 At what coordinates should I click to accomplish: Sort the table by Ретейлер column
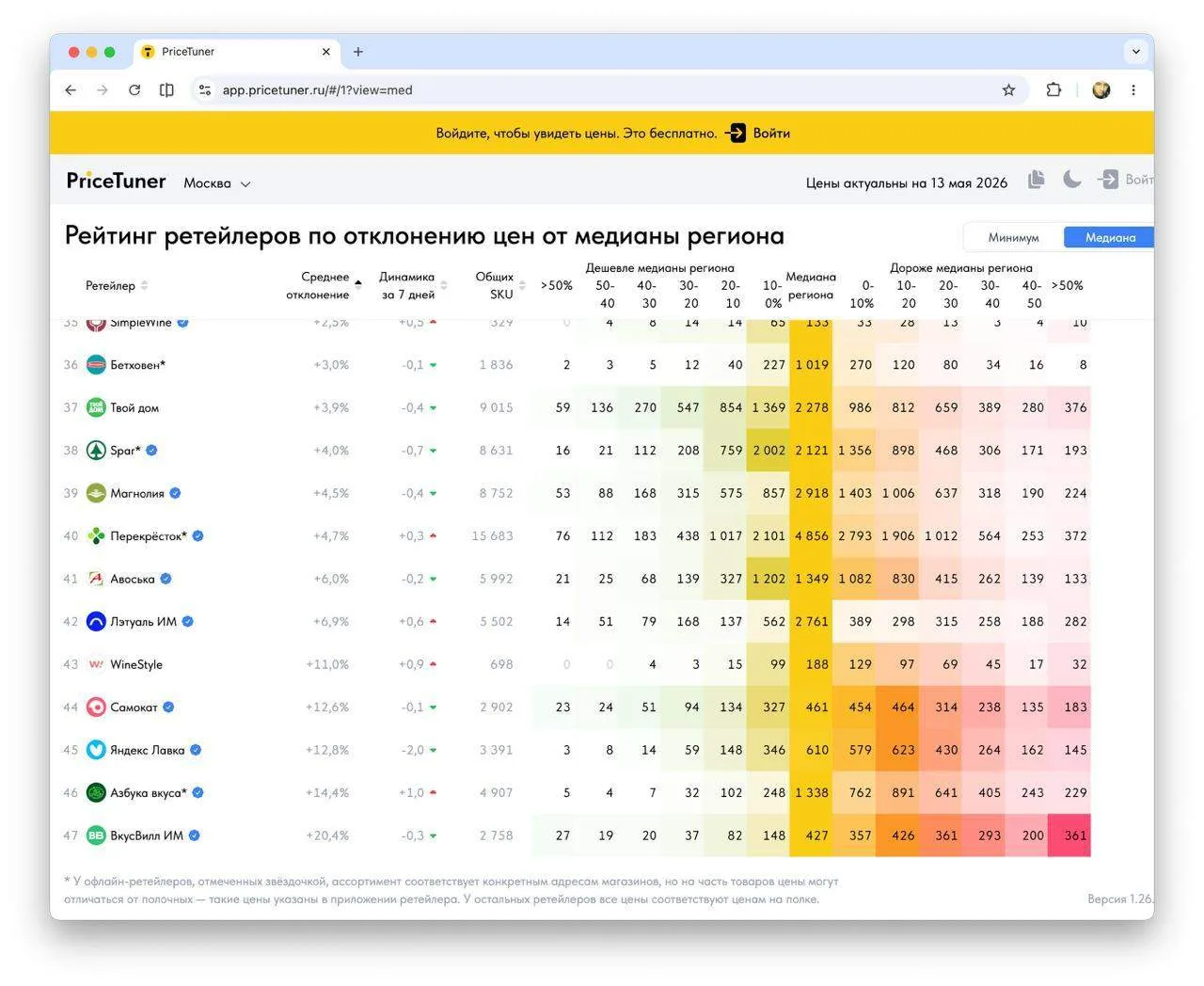[x=117, y=286]
